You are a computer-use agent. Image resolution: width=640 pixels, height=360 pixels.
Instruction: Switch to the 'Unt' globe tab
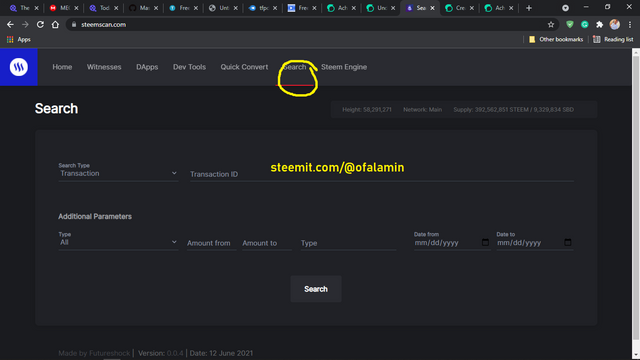tap(222, 8)
